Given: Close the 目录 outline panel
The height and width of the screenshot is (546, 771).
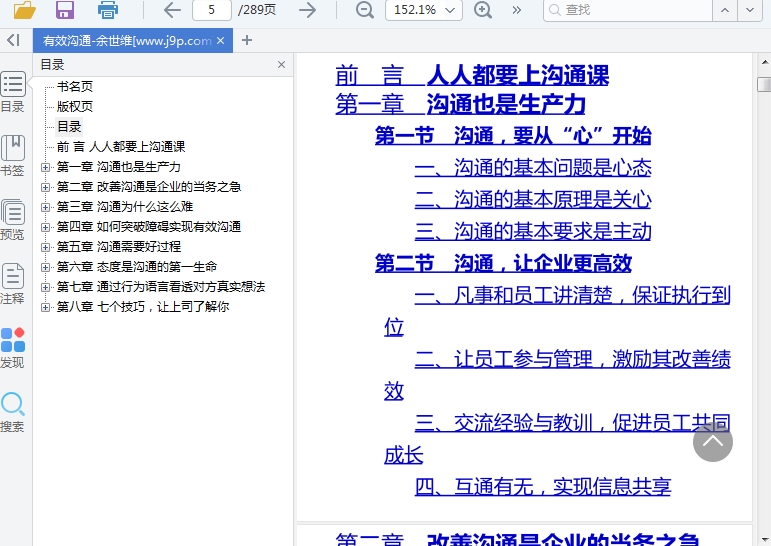Looking at the screenshot, I should (x=281, y=65).
